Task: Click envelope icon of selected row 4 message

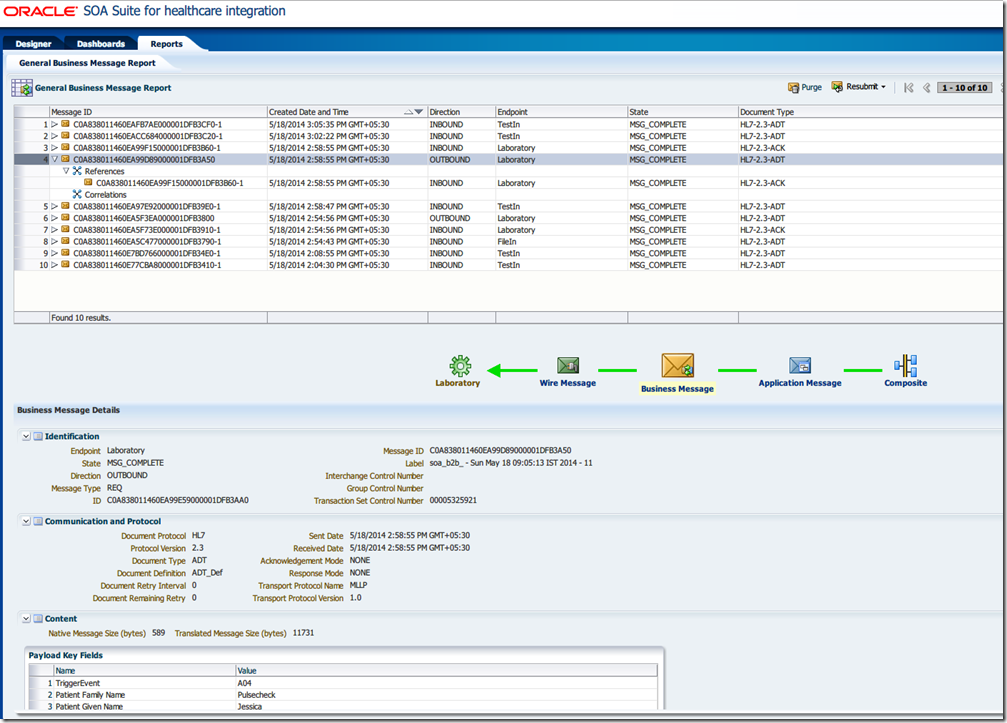Action: pos(65,159)
